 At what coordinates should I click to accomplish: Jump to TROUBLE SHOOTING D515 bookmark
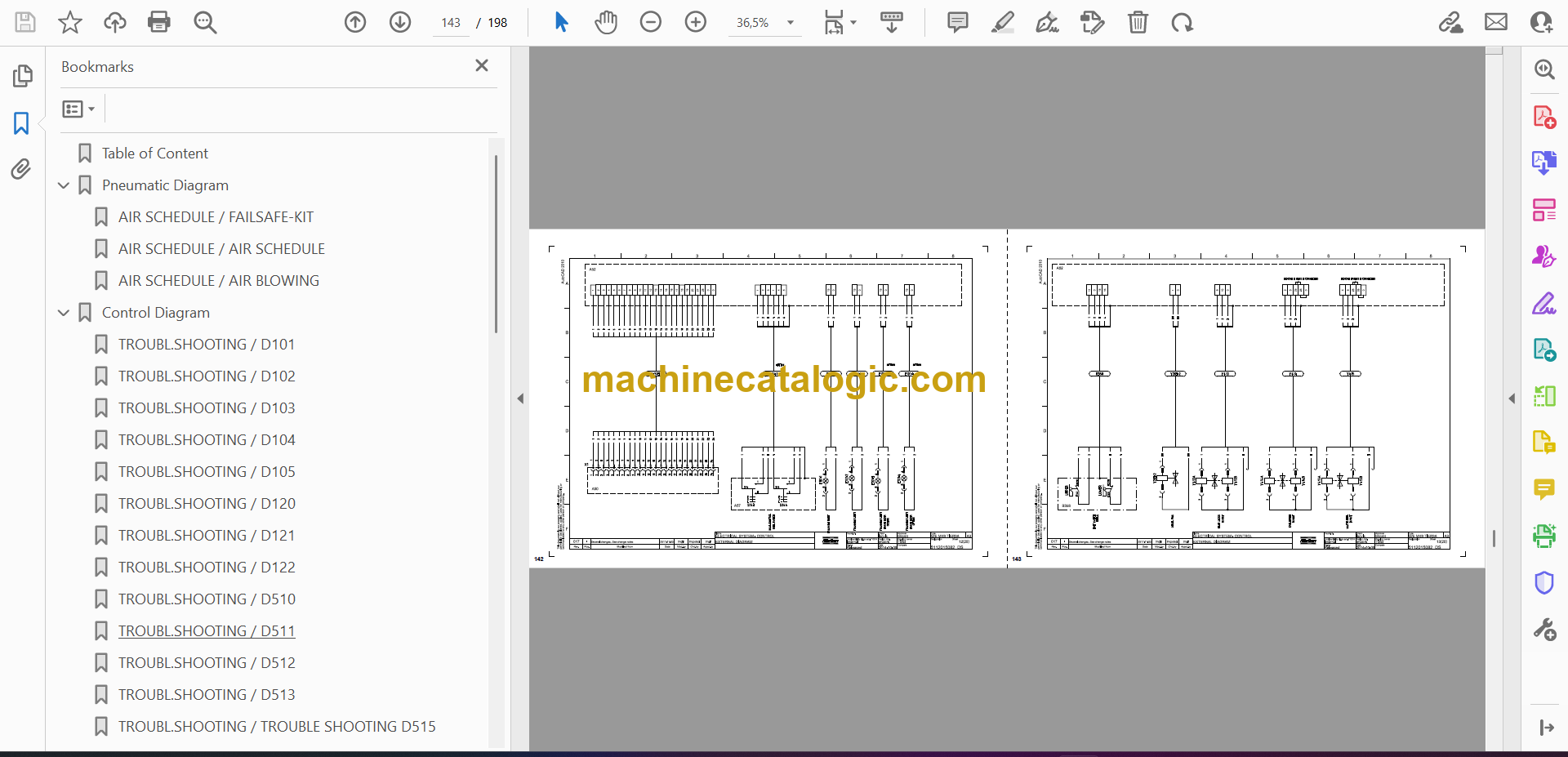click(277, 727)
